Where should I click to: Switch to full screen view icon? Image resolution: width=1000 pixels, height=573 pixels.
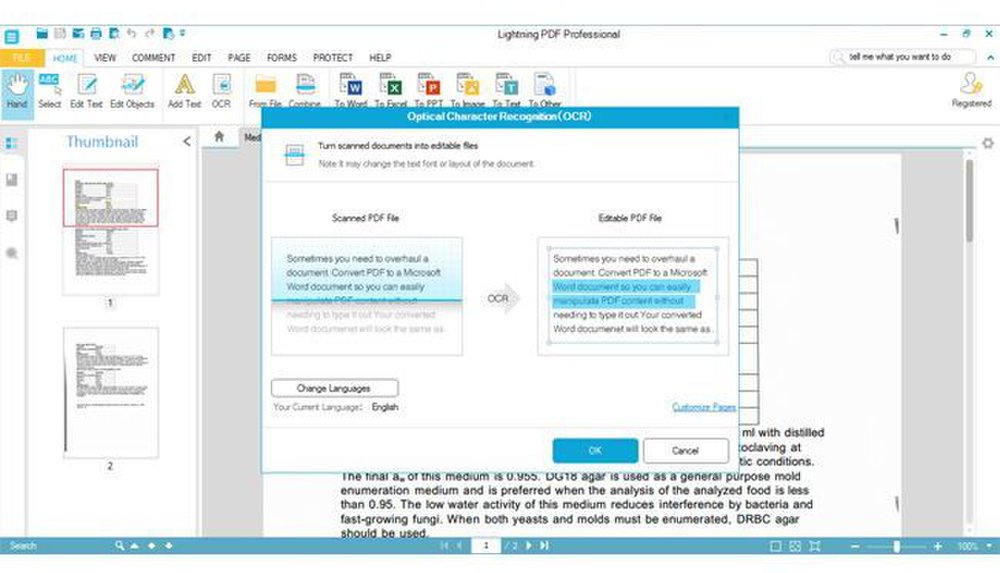[x=814, y=546]
